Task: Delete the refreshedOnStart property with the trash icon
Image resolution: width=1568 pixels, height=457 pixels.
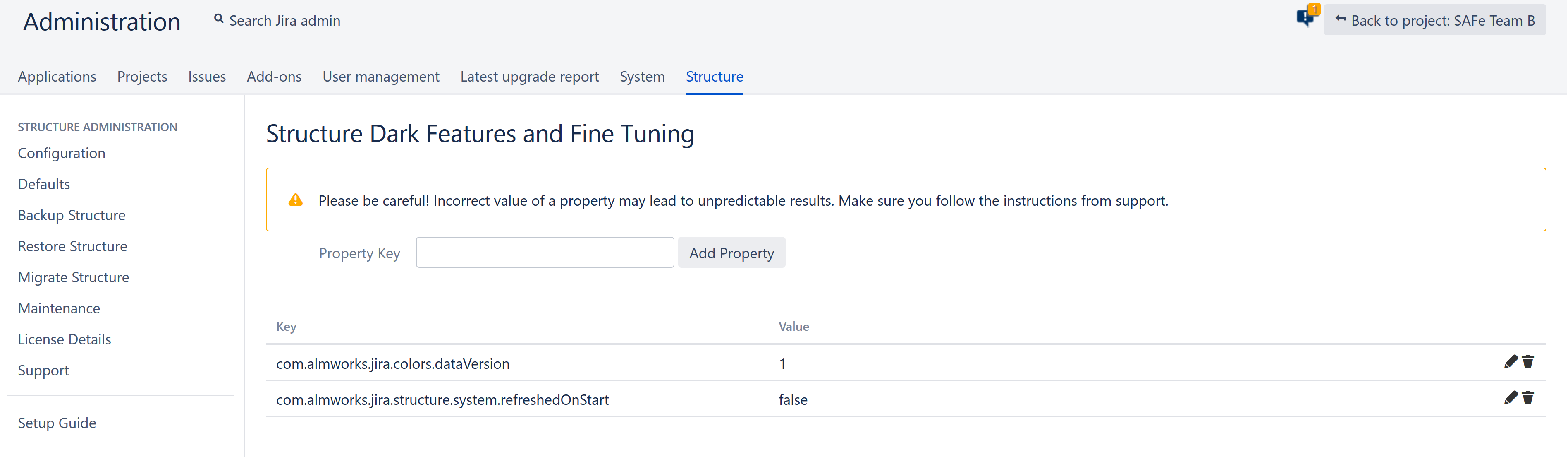Action: [1528, 398]
